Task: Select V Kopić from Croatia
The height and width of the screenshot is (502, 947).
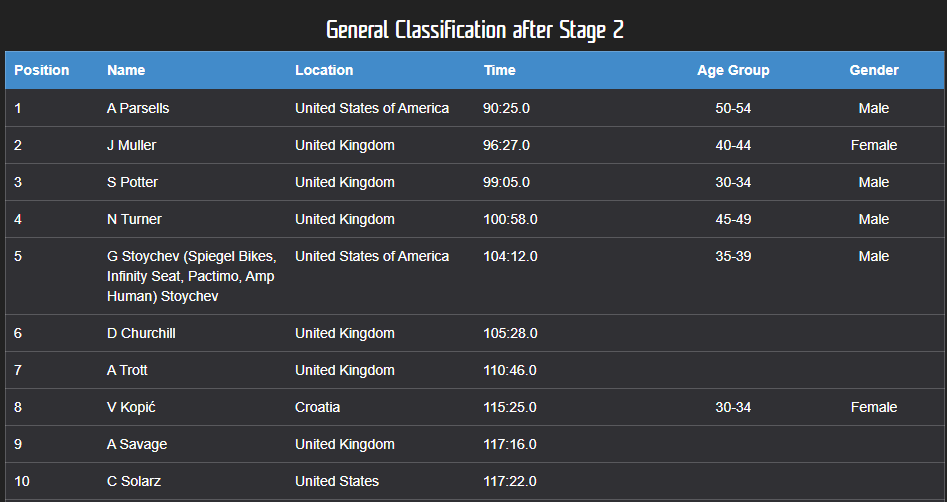Action: [x=132, y=407]
